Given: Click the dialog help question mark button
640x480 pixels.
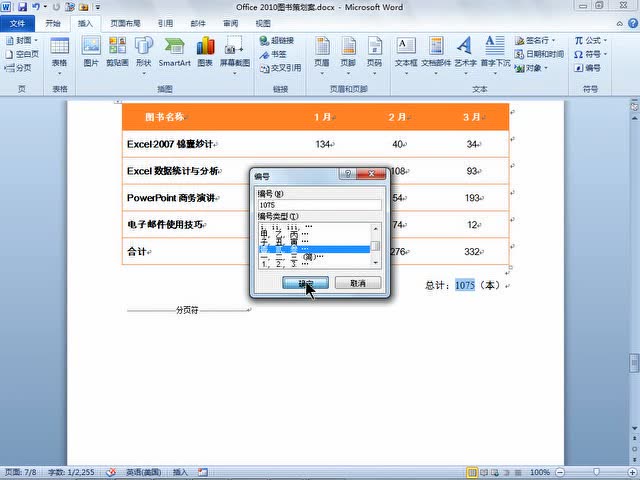Looking at the screenshot, I should pos(347,174).
